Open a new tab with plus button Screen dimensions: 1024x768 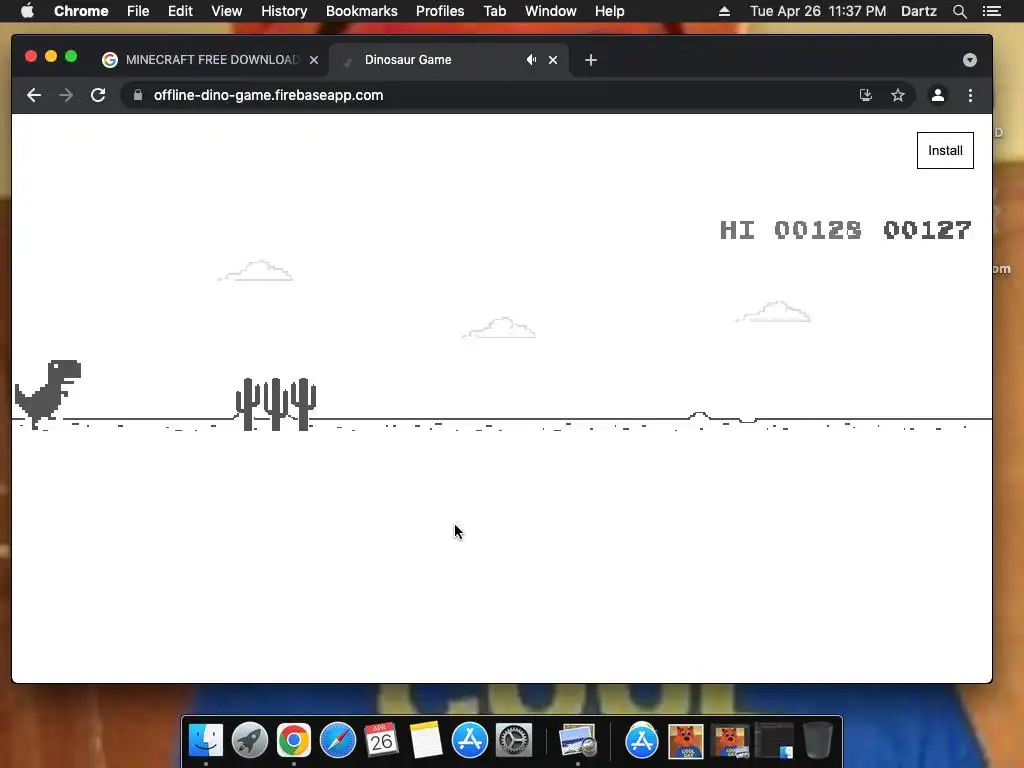(591, 60)
